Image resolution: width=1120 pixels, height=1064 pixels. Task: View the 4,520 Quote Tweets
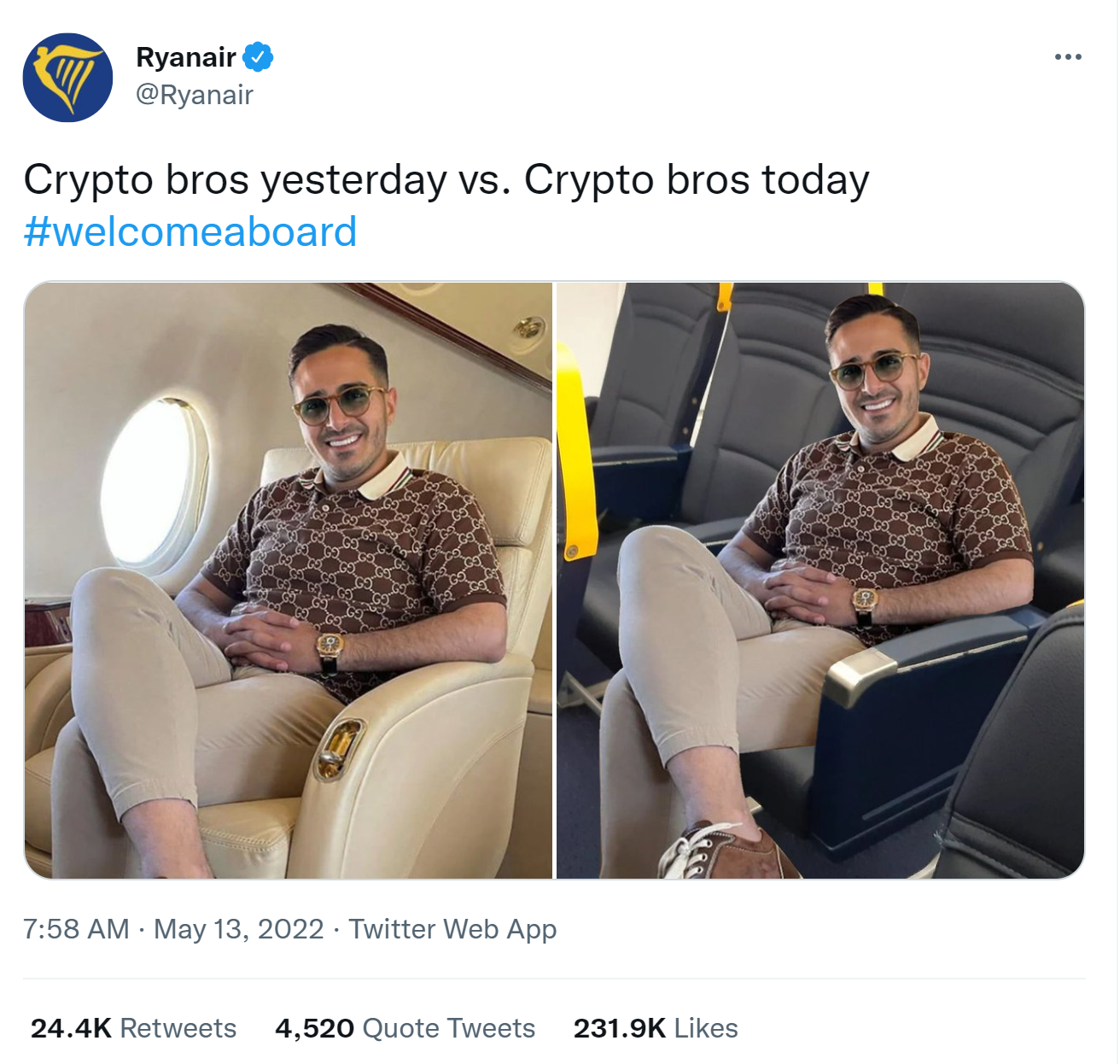coord(405,1028)
